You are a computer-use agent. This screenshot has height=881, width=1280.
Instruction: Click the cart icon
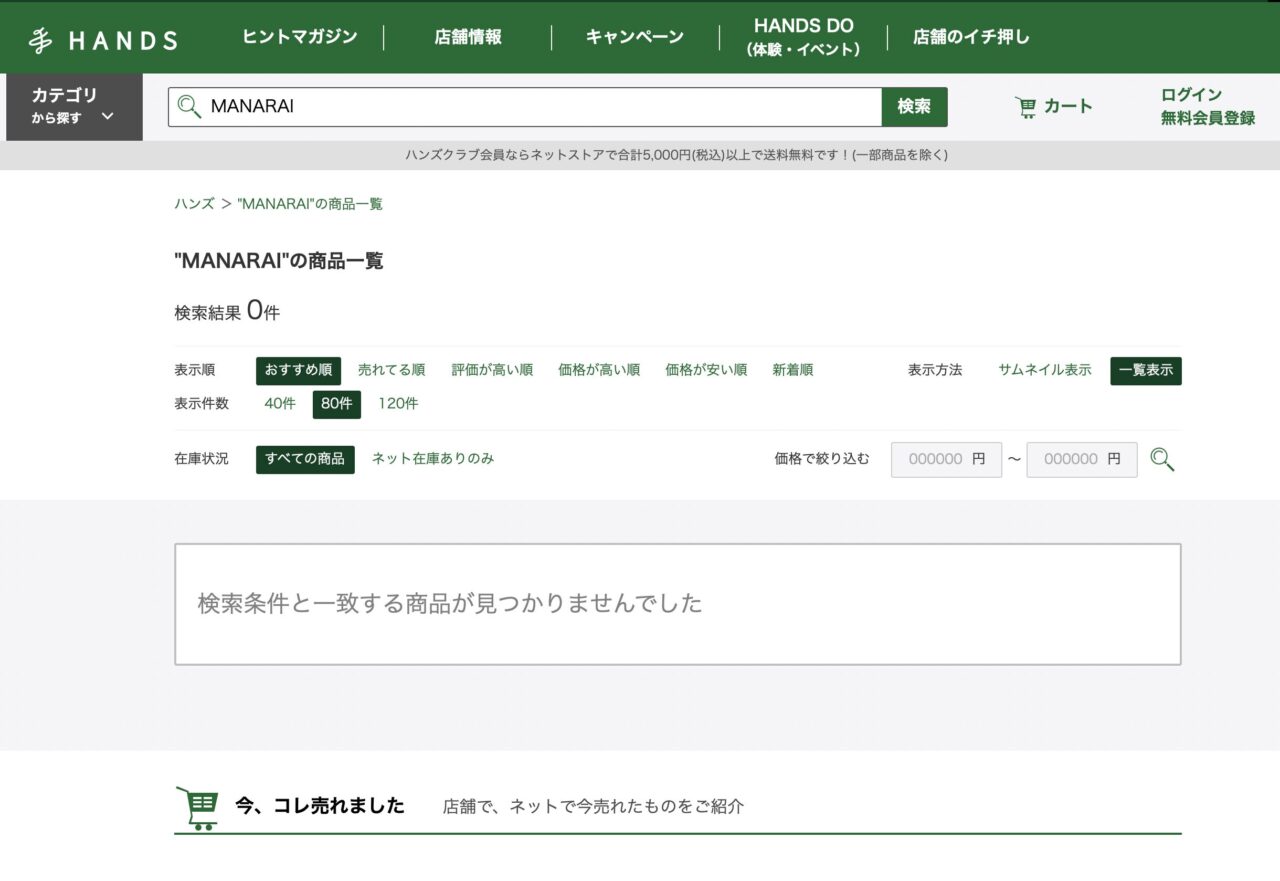[x=1026, y=107]
